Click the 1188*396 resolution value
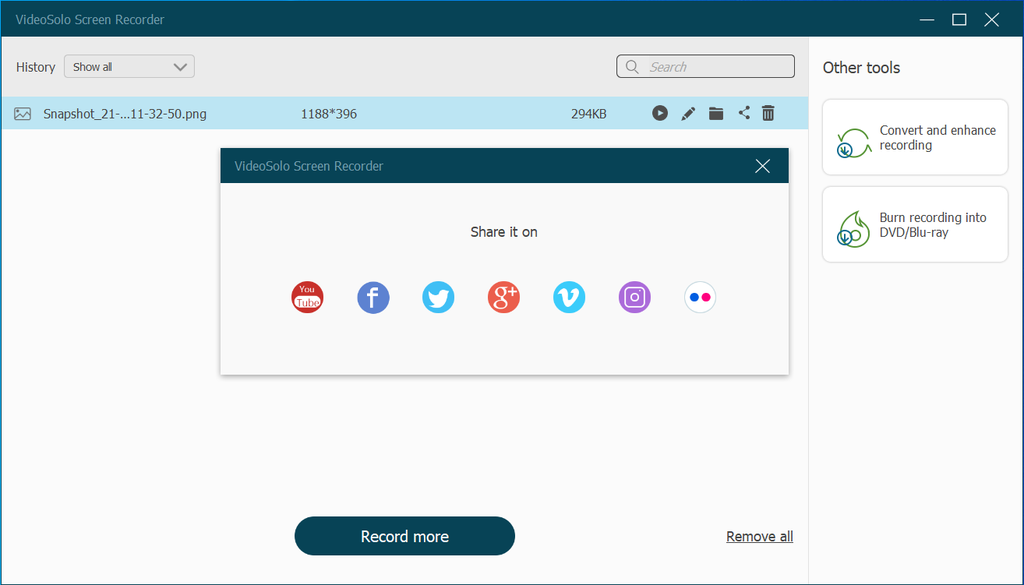Viewport: 1024px width, 585px height. 328,114
